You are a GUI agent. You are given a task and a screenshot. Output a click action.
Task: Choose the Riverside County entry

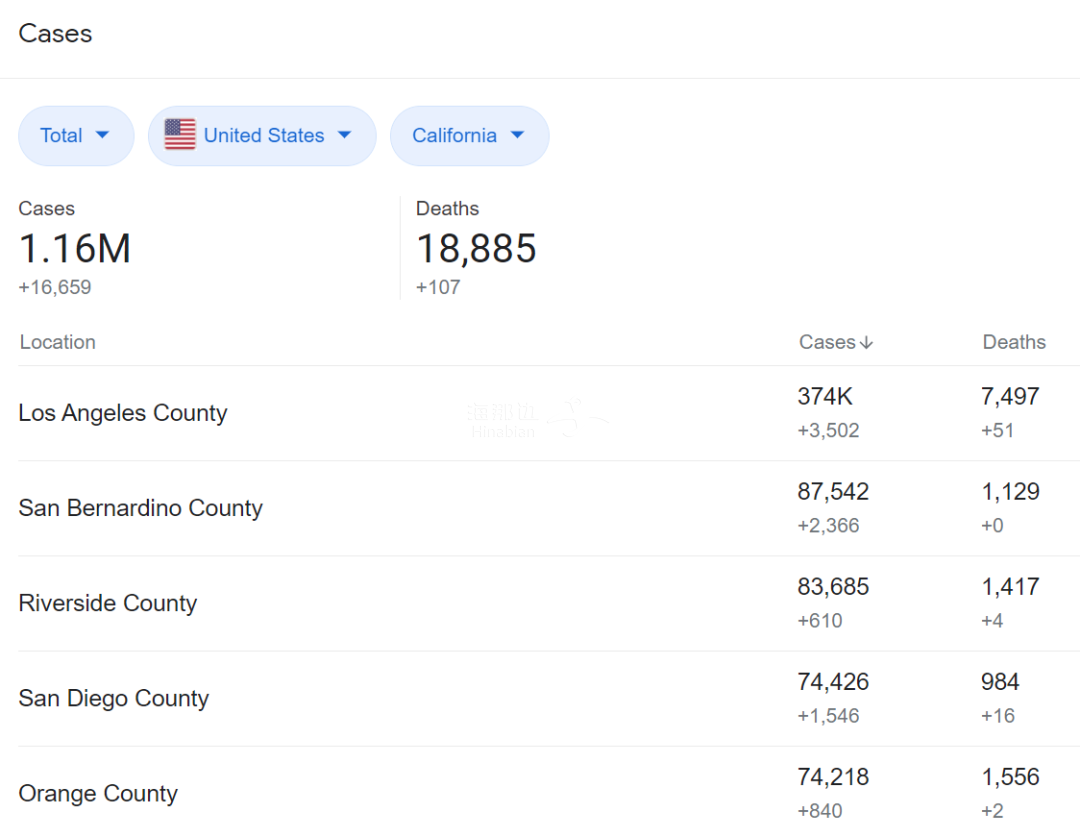pyautogui.click(x=108, y=603)
